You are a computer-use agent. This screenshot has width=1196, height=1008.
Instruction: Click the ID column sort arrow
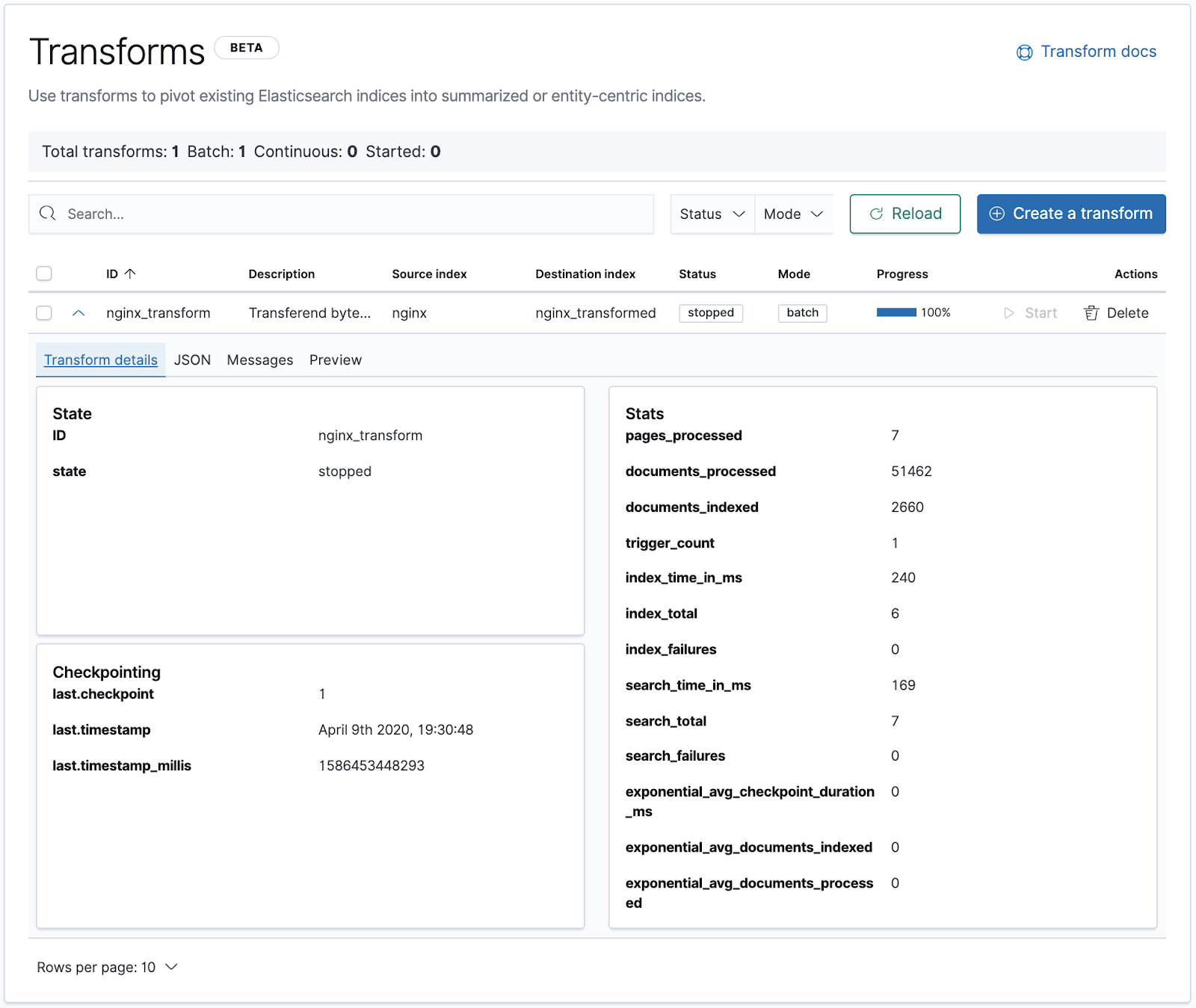[x=130, y=273]
